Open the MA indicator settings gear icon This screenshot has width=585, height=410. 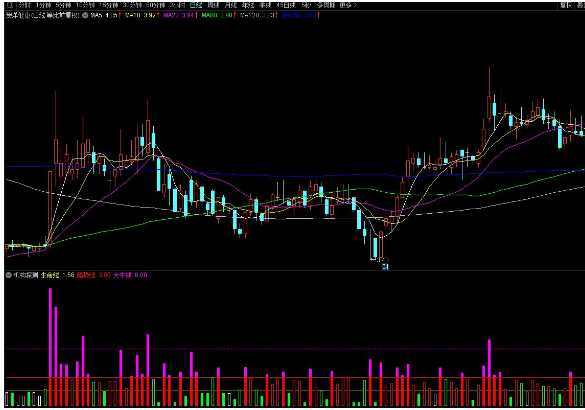(x=85, y=15)
